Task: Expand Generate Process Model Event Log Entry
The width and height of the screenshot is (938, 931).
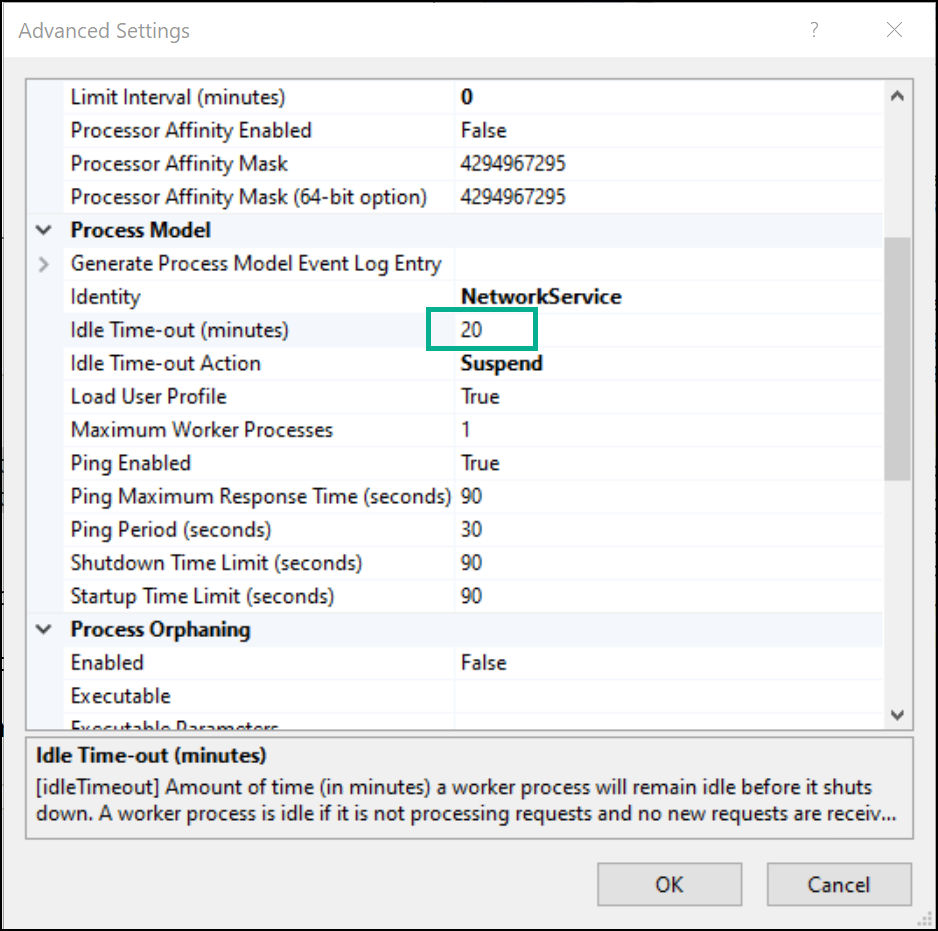Action: (42, 263)
